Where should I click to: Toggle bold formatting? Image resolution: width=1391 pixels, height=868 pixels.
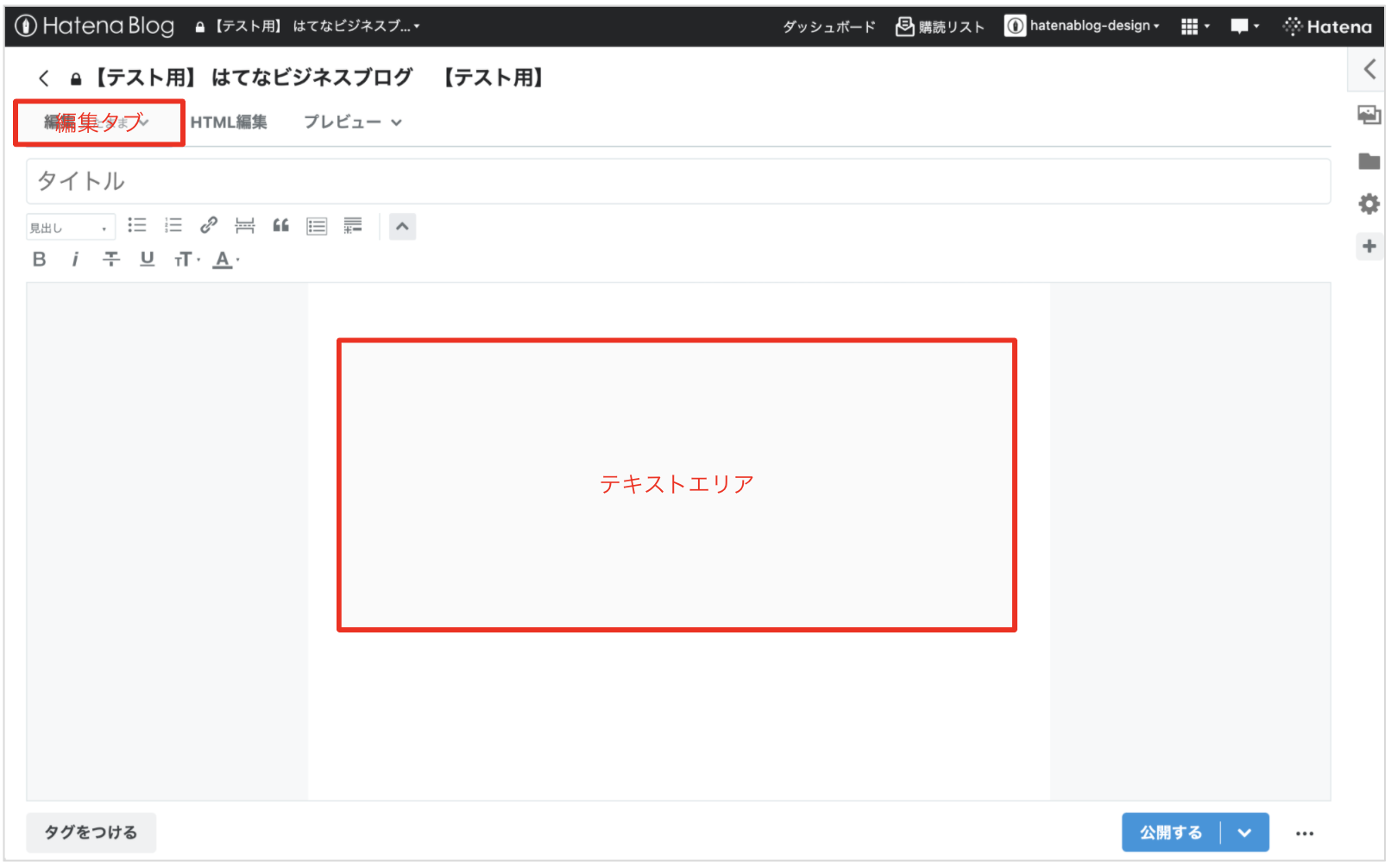[40, 260]
